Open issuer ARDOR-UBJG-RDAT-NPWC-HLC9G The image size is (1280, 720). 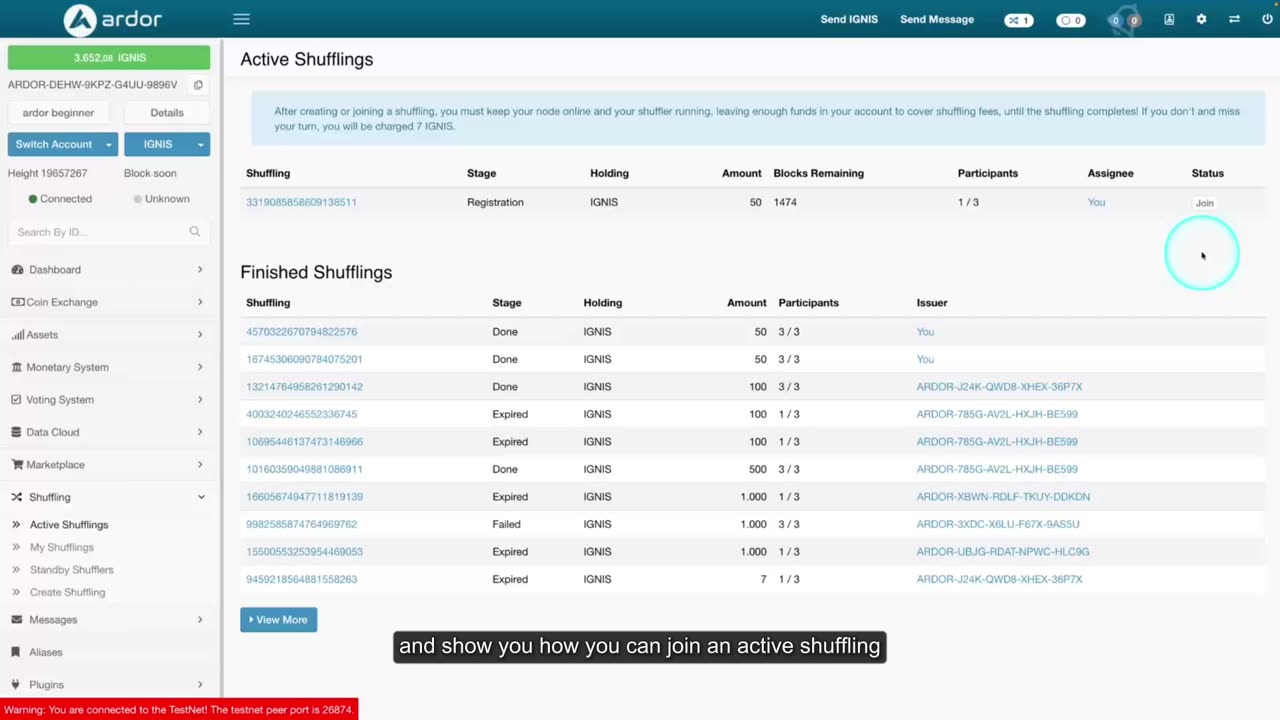[x=1003, y=552]
